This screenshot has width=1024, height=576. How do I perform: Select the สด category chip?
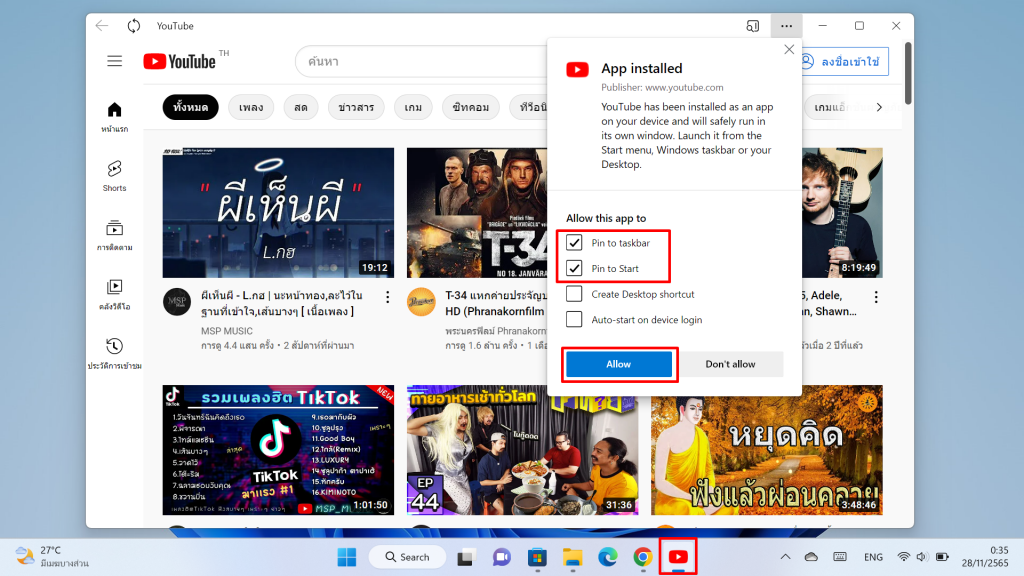coord(301,107)
